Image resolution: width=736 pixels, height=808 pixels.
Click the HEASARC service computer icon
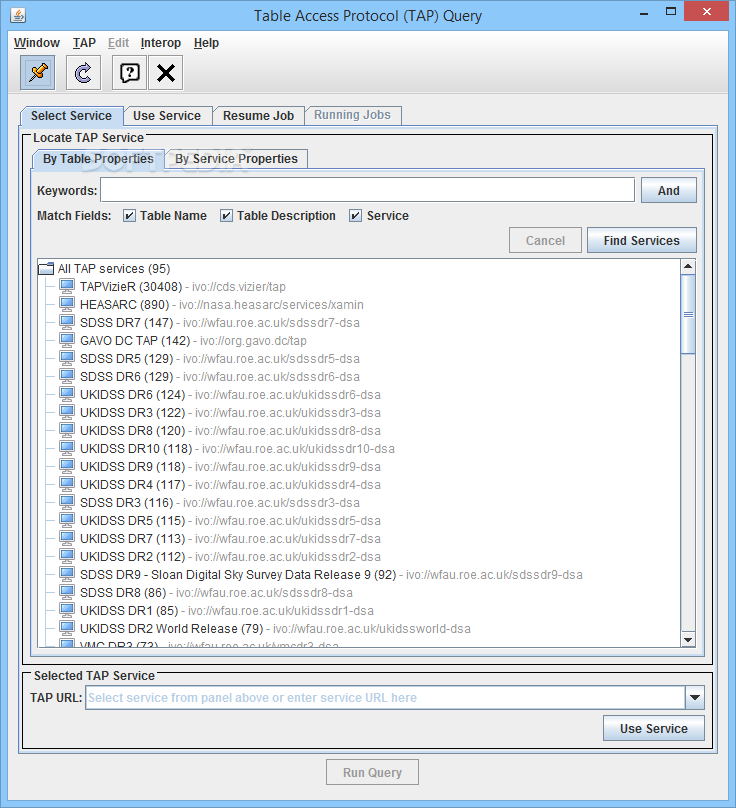67,304
